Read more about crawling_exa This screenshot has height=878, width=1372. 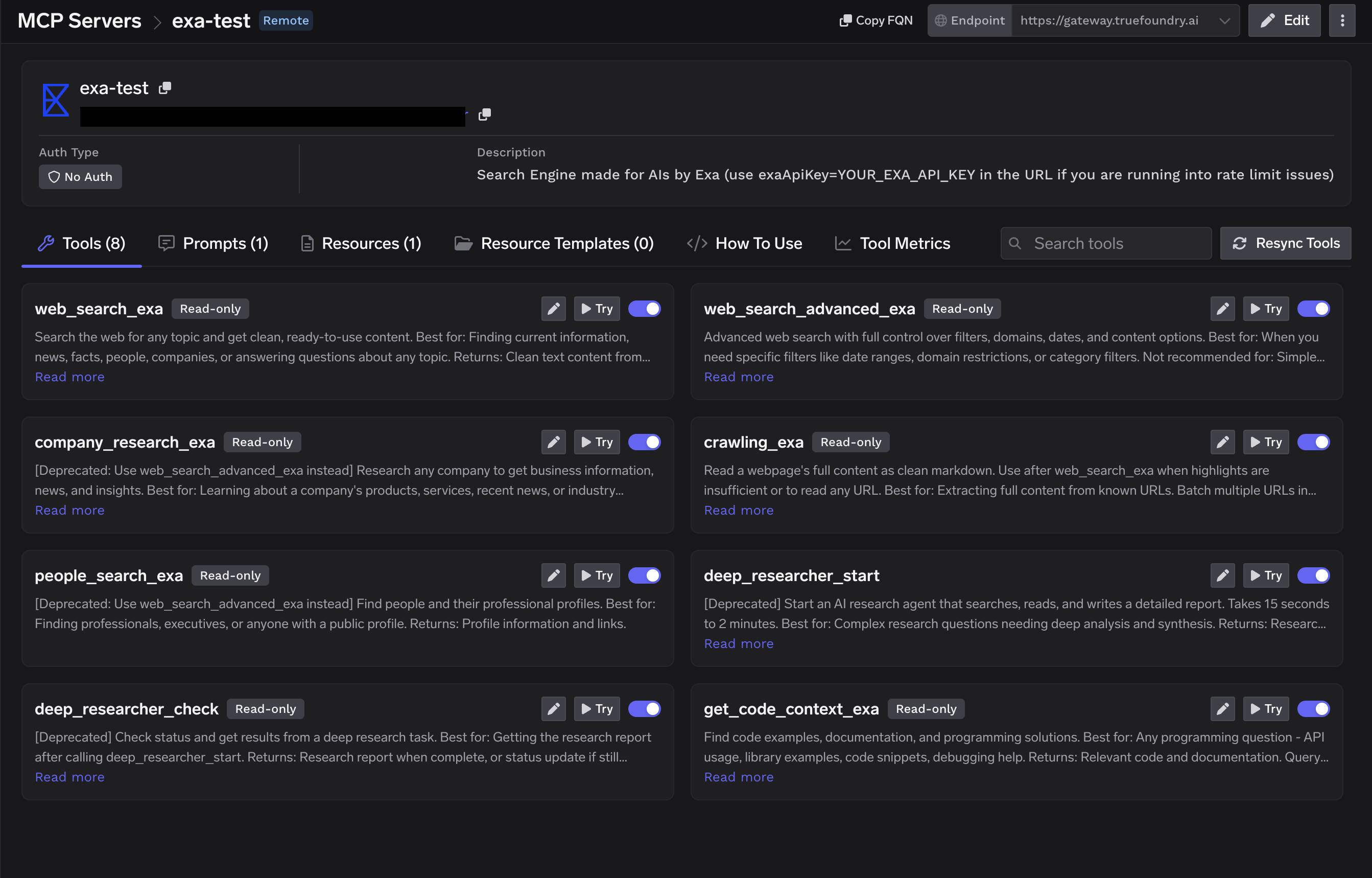(x=739, y=510)
